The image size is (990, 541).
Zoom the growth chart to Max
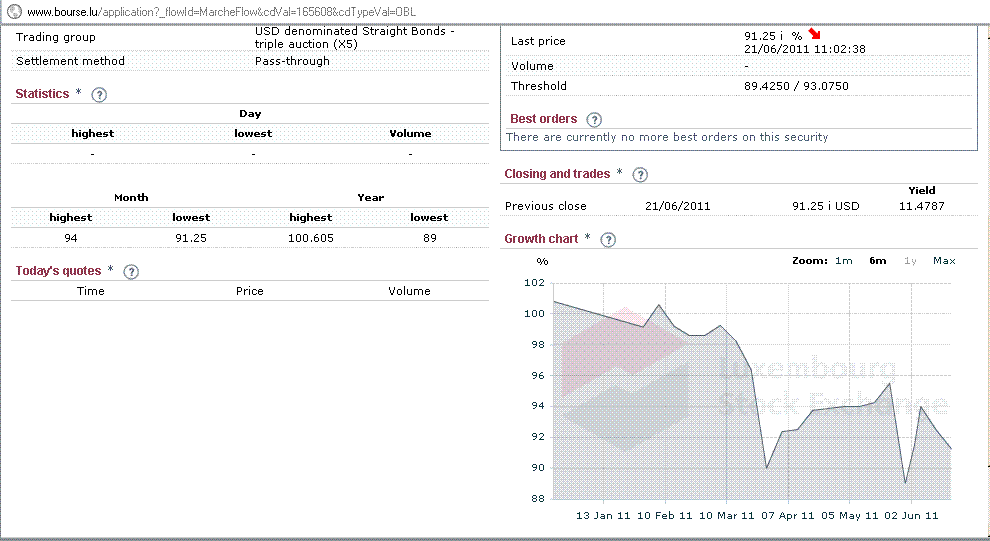(944, 261)
